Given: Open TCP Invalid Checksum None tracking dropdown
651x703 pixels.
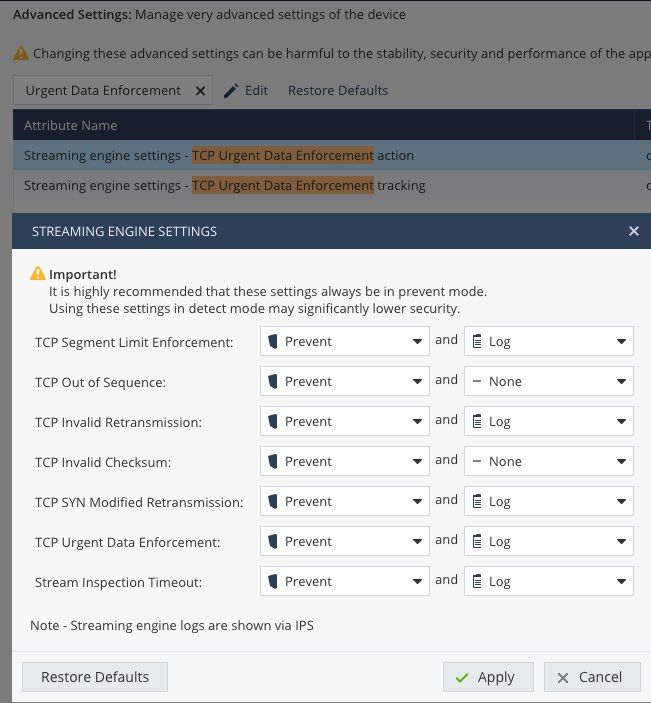Looking at the screenshot, I should (549, 461).
